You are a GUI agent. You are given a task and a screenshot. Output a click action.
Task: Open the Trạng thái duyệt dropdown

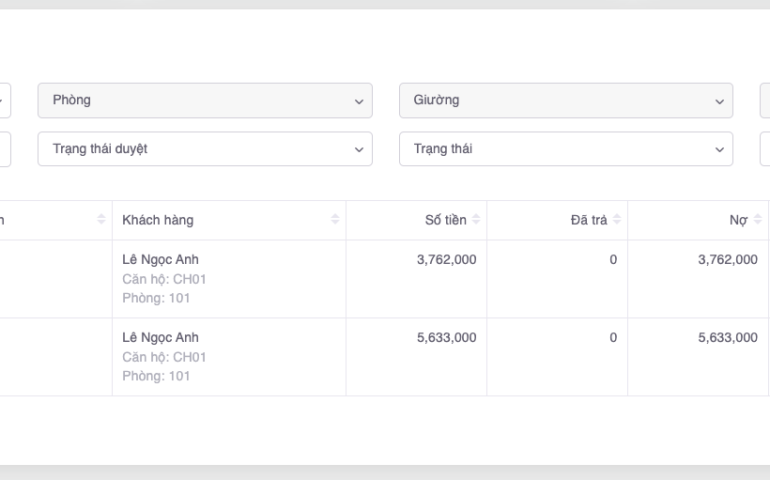tap(204, 149)
